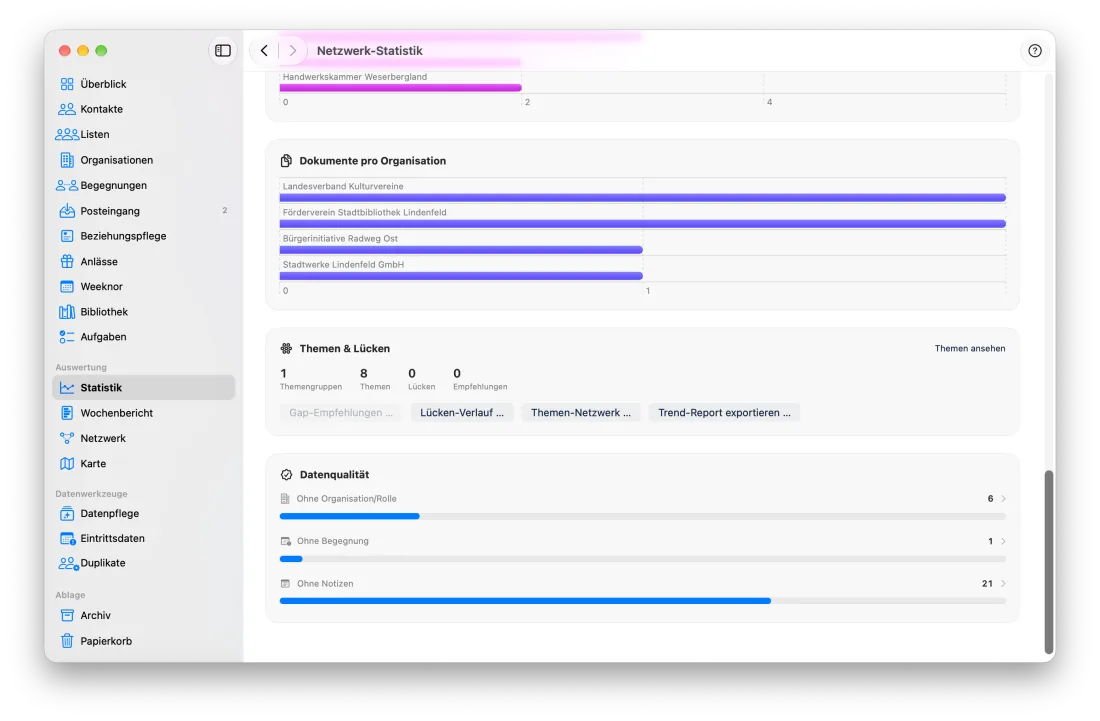Go back with the left chevron
This screenshot has height=721, width=1100.
(264, 50)
